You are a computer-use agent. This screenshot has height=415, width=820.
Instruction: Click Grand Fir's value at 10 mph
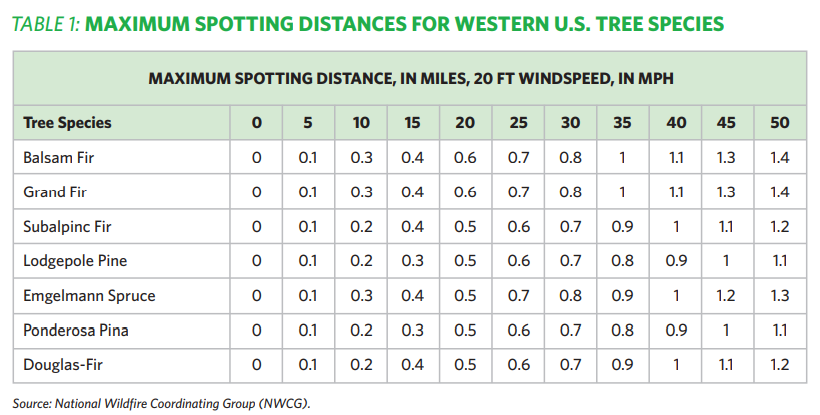pyautogui.click(x=361, y=191)
